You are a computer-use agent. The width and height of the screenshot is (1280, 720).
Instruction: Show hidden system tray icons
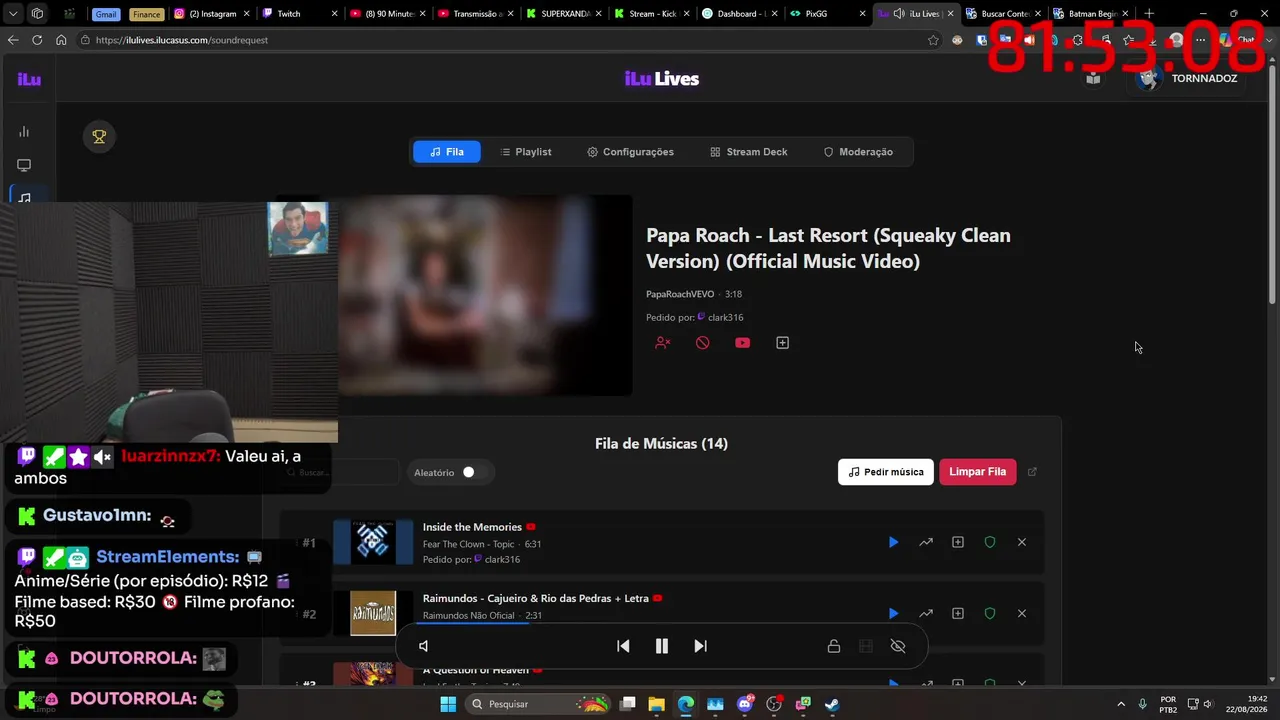1120,704
